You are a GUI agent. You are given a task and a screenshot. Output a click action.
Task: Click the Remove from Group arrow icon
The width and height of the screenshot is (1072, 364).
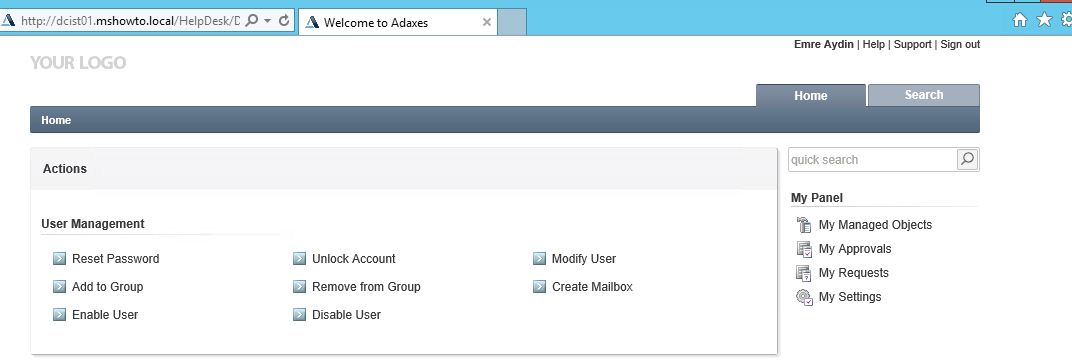point(299,287)
